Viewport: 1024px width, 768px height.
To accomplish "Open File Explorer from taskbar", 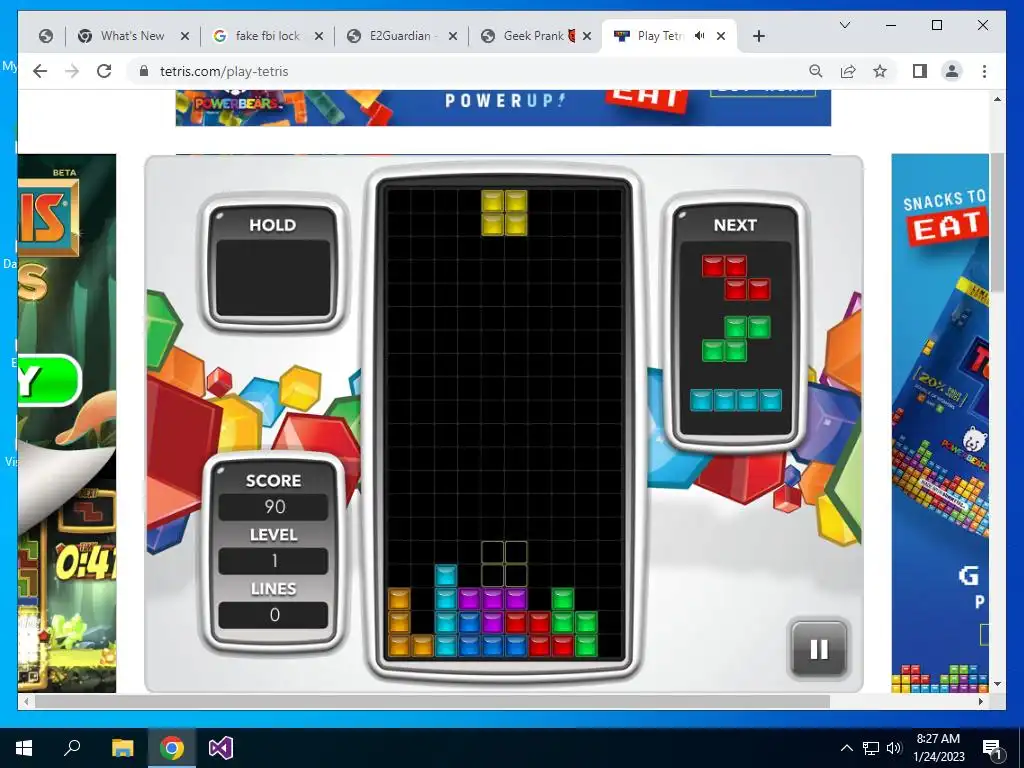I will click(122, 748).
